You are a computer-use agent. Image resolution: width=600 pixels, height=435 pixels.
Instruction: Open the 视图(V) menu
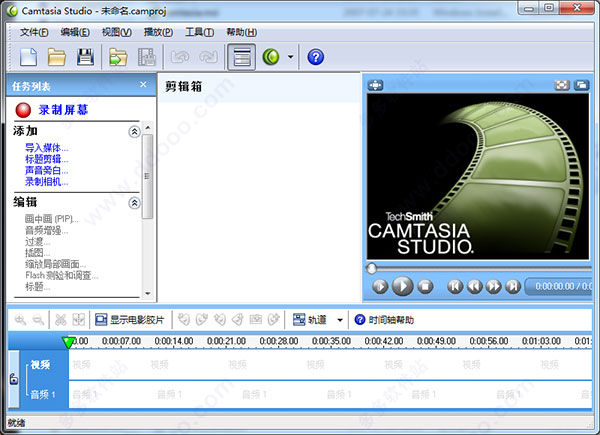117,32
